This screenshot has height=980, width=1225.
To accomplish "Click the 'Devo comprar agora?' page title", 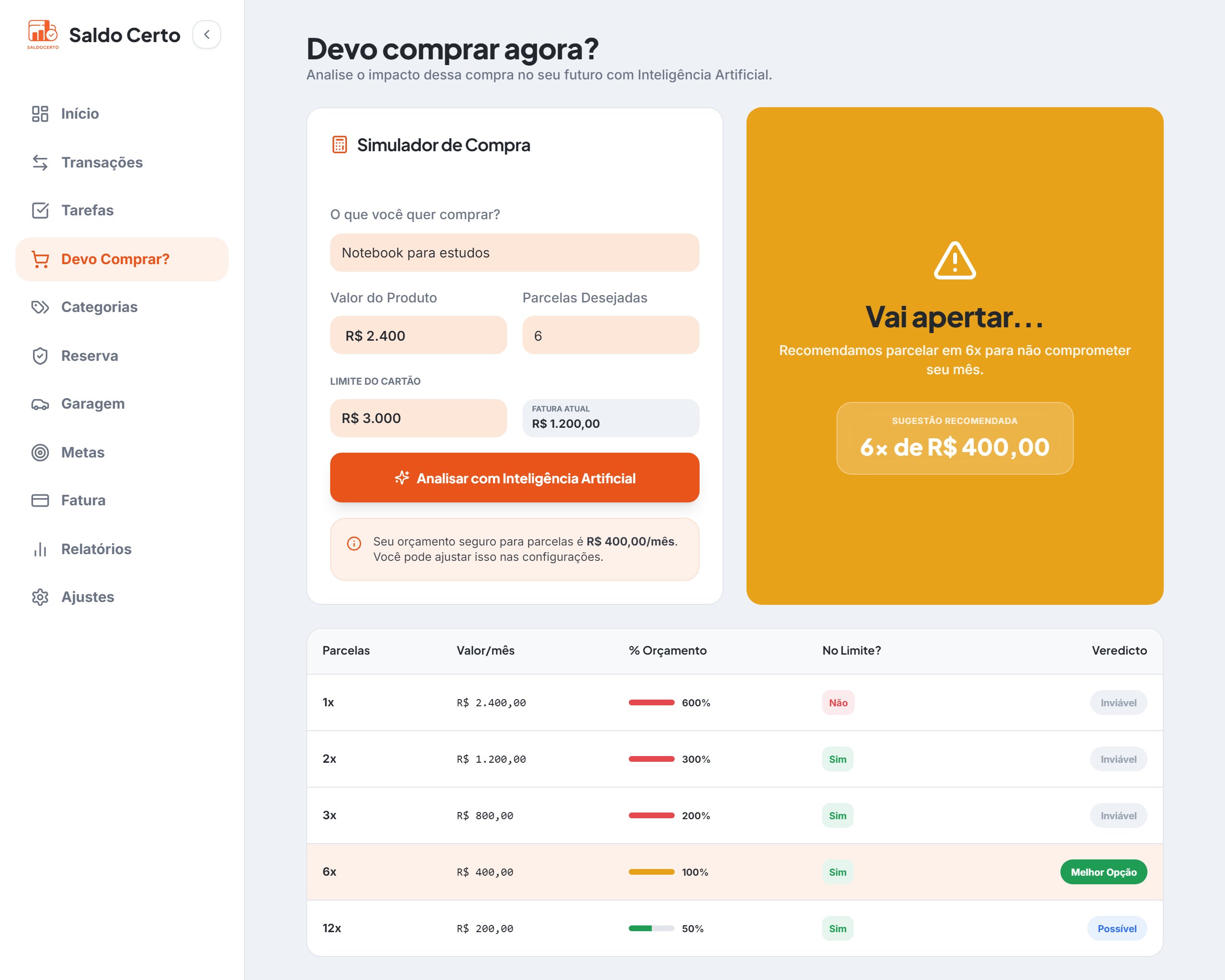I will tap(452, 49).
